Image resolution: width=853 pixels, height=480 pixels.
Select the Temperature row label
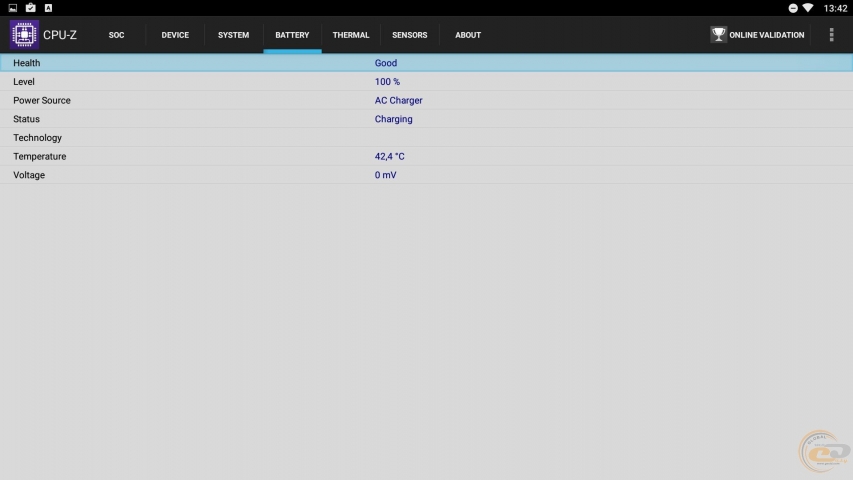click(40, 156)
